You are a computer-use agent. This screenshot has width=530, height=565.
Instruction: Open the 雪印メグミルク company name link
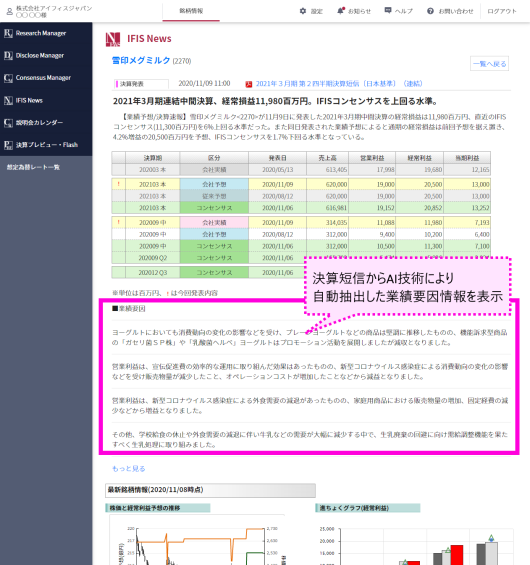[141, 61]
